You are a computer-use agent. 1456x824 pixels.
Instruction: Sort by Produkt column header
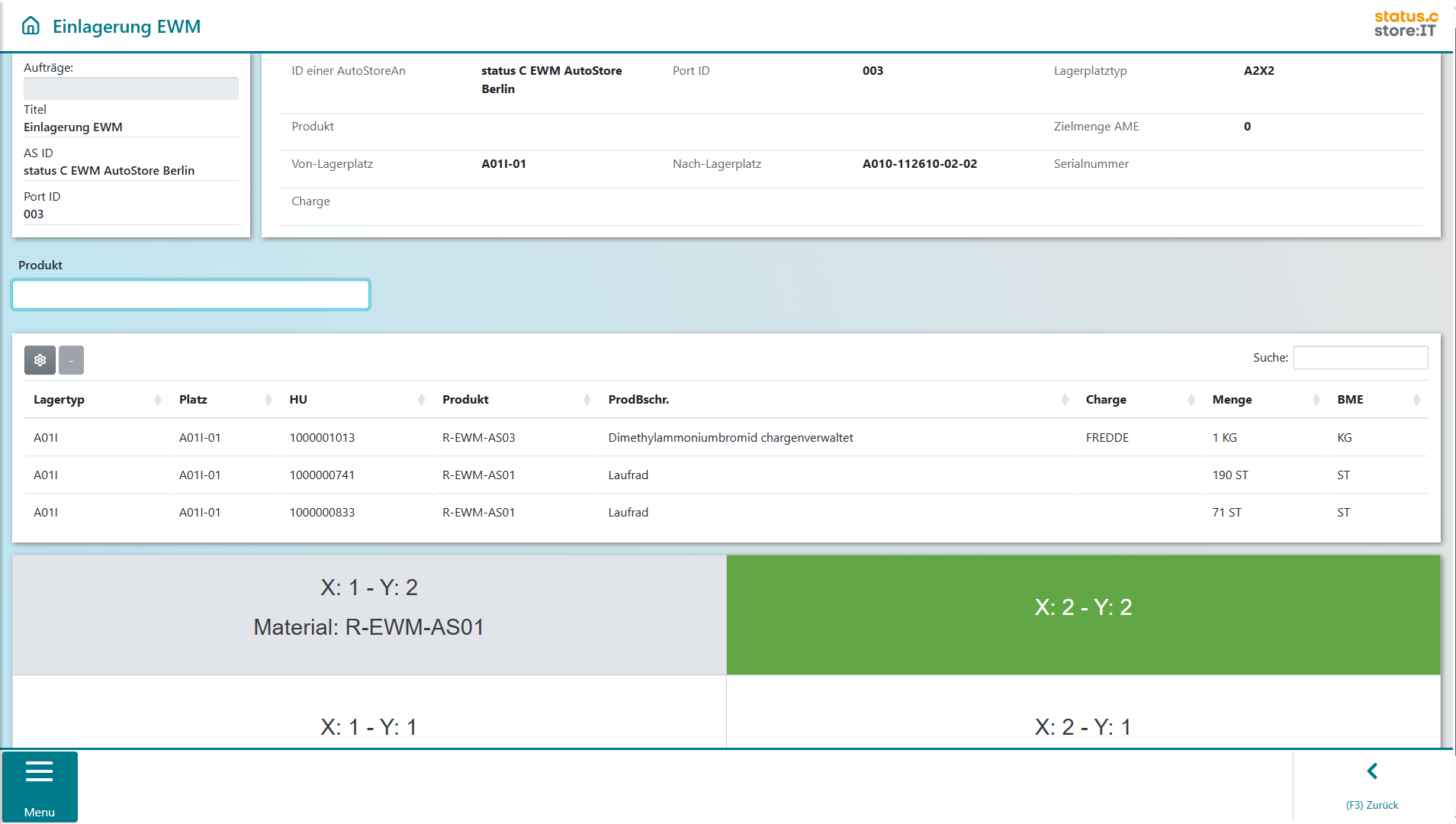(x=465, y=400)
